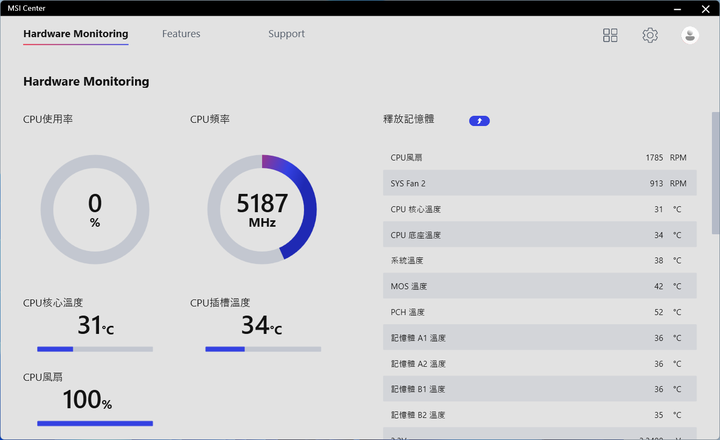This screenshot has height=440, width=720.
Task: Select the CPU 底座溫度 34 °C row
Action: click(x=540, y=235)
